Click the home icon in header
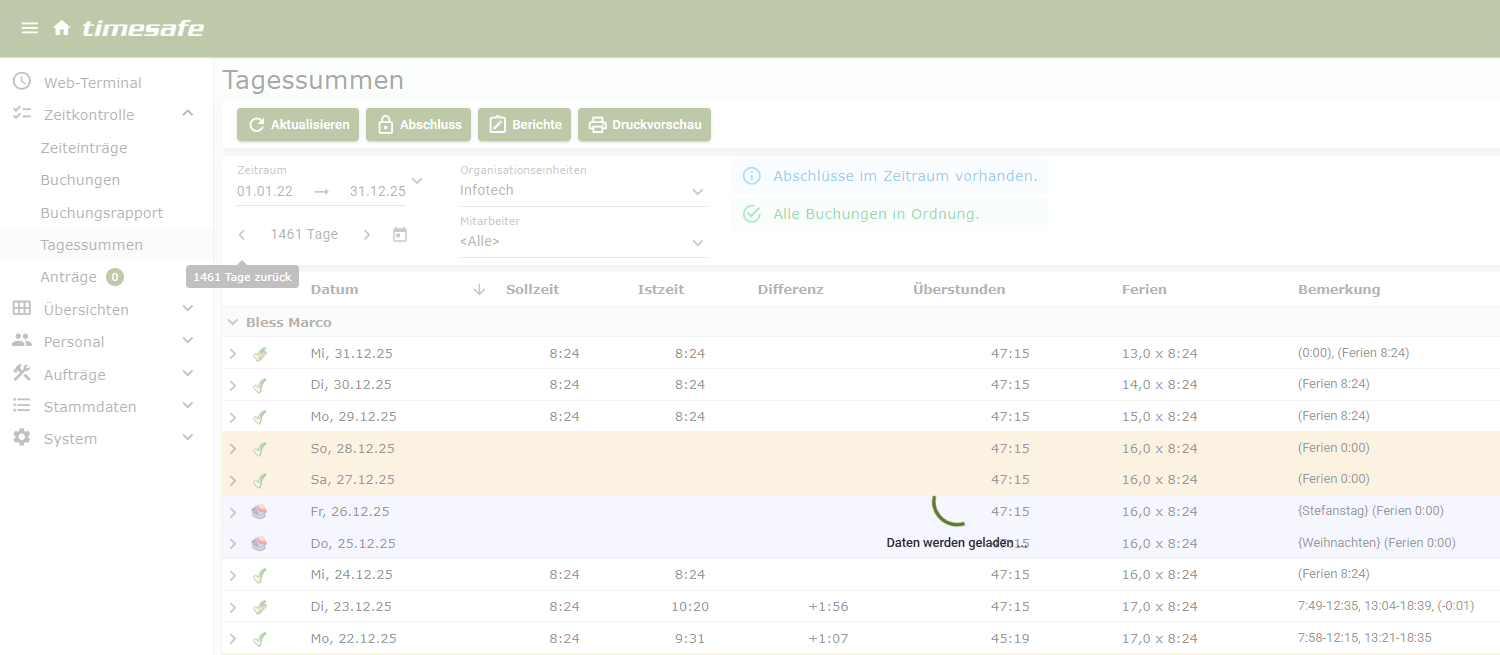 click(x=62, y=28)
